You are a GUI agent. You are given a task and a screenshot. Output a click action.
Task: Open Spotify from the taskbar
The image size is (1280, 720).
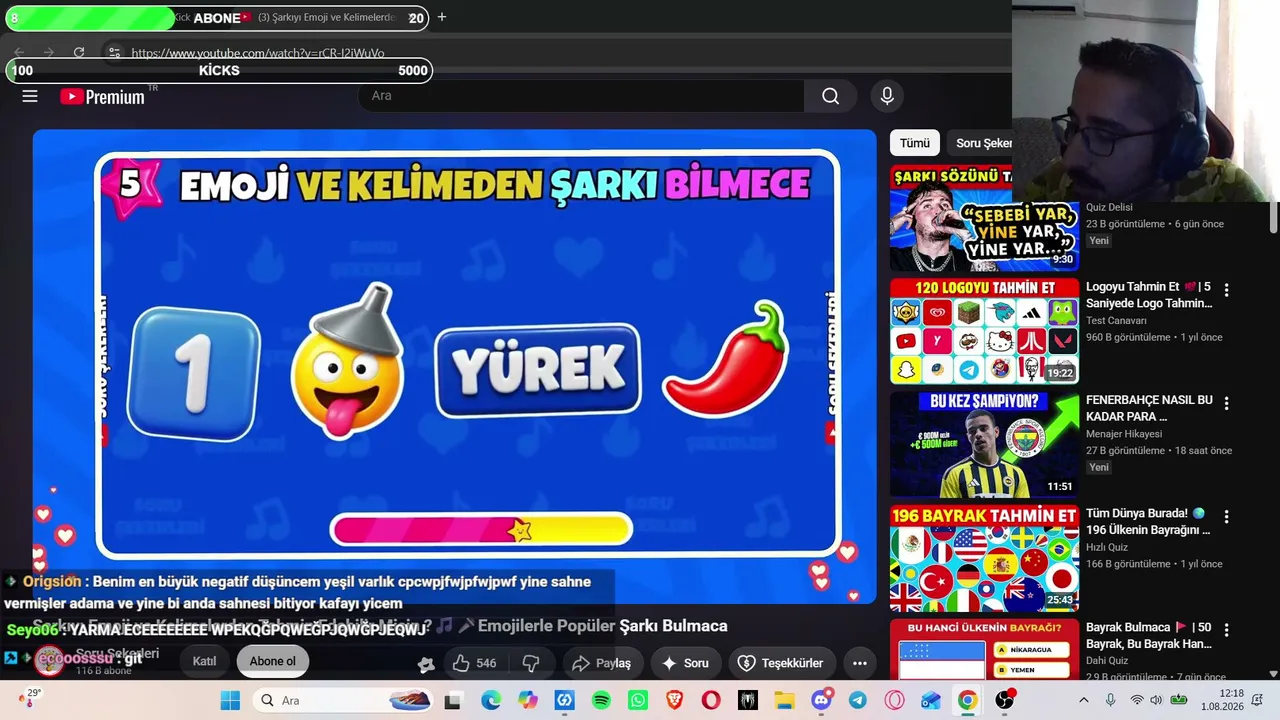[601, 700]
